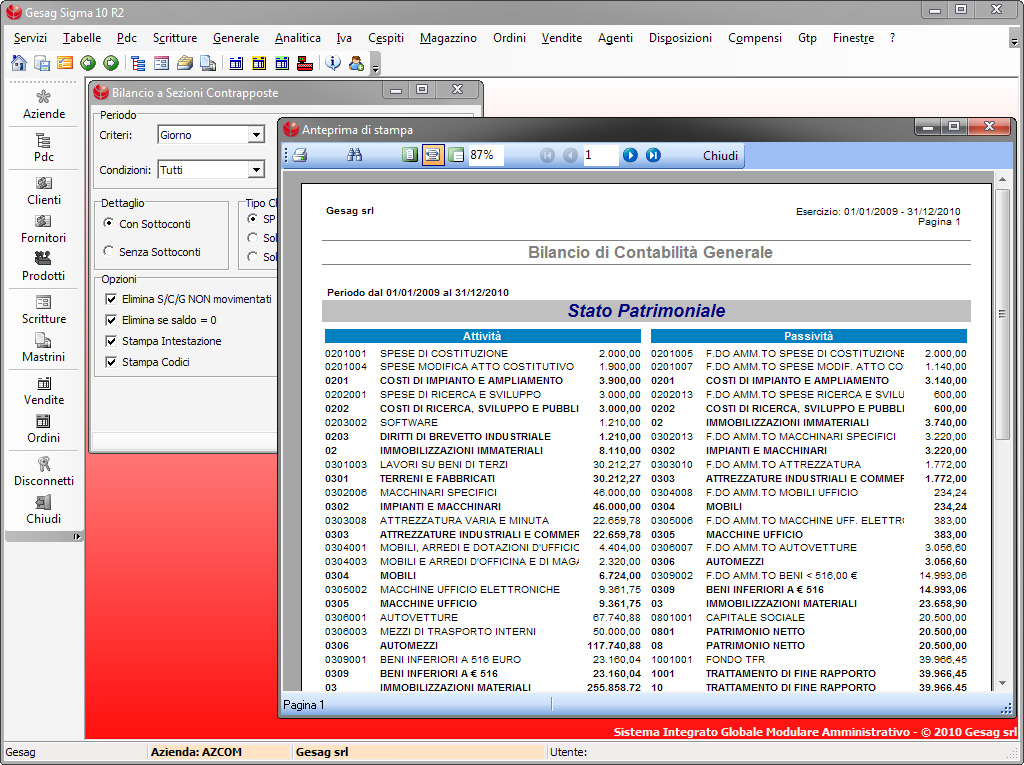Jump to last page in print preview
The height and width of the screenshot is (765, 1024).
653,155
